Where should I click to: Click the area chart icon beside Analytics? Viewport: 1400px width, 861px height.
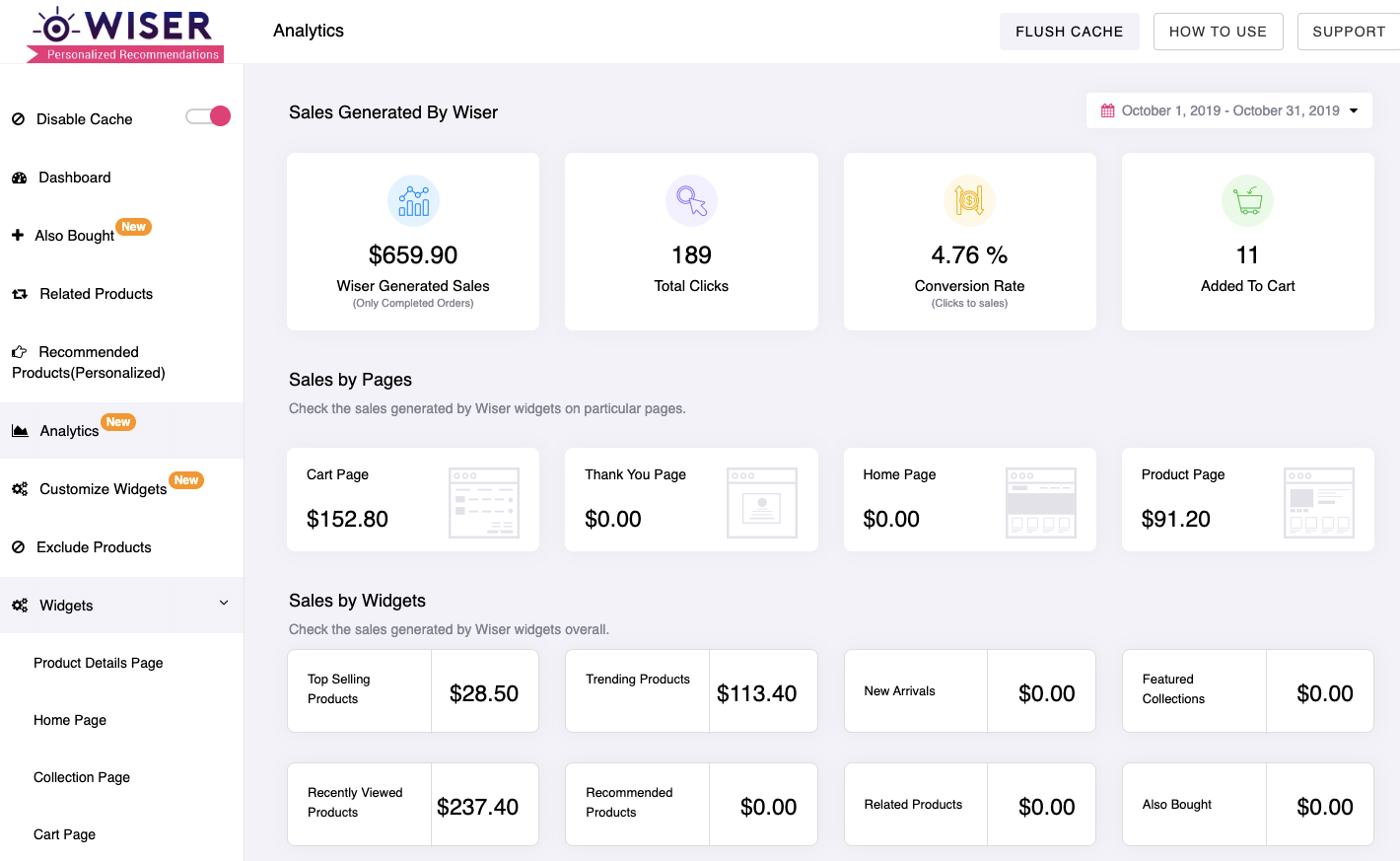pos(20,431)
